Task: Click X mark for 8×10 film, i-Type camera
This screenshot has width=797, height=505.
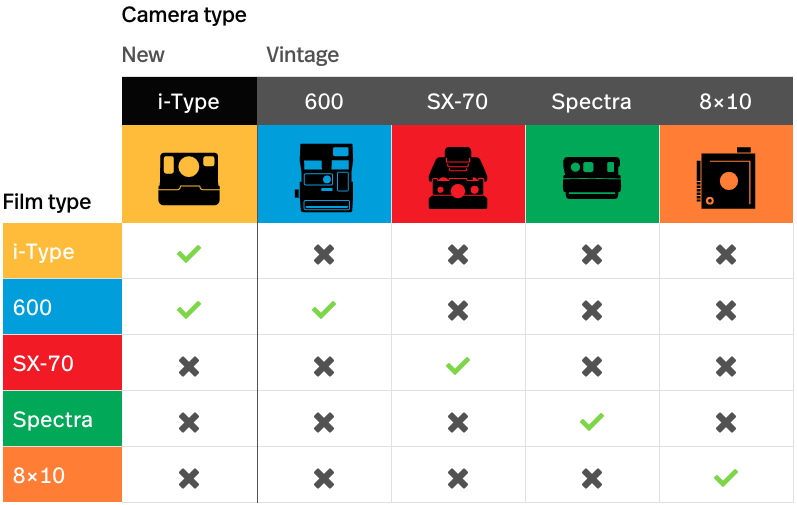Action: (x=189, y=478)
